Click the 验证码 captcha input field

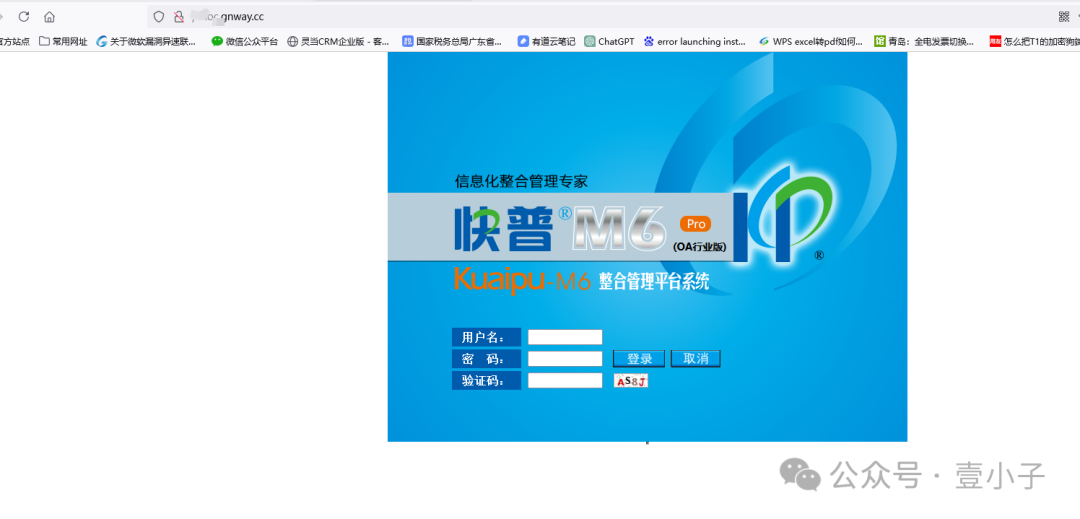pyautogui.click(x=565, y=381)
